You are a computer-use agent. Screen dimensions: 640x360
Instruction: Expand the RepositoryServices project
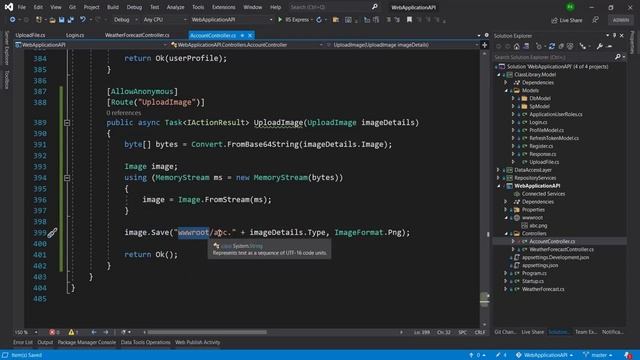point(498,178)
